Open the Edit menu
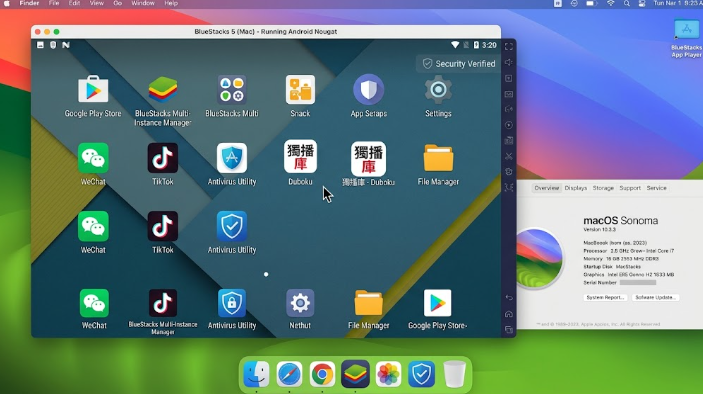 click(74, 4)
